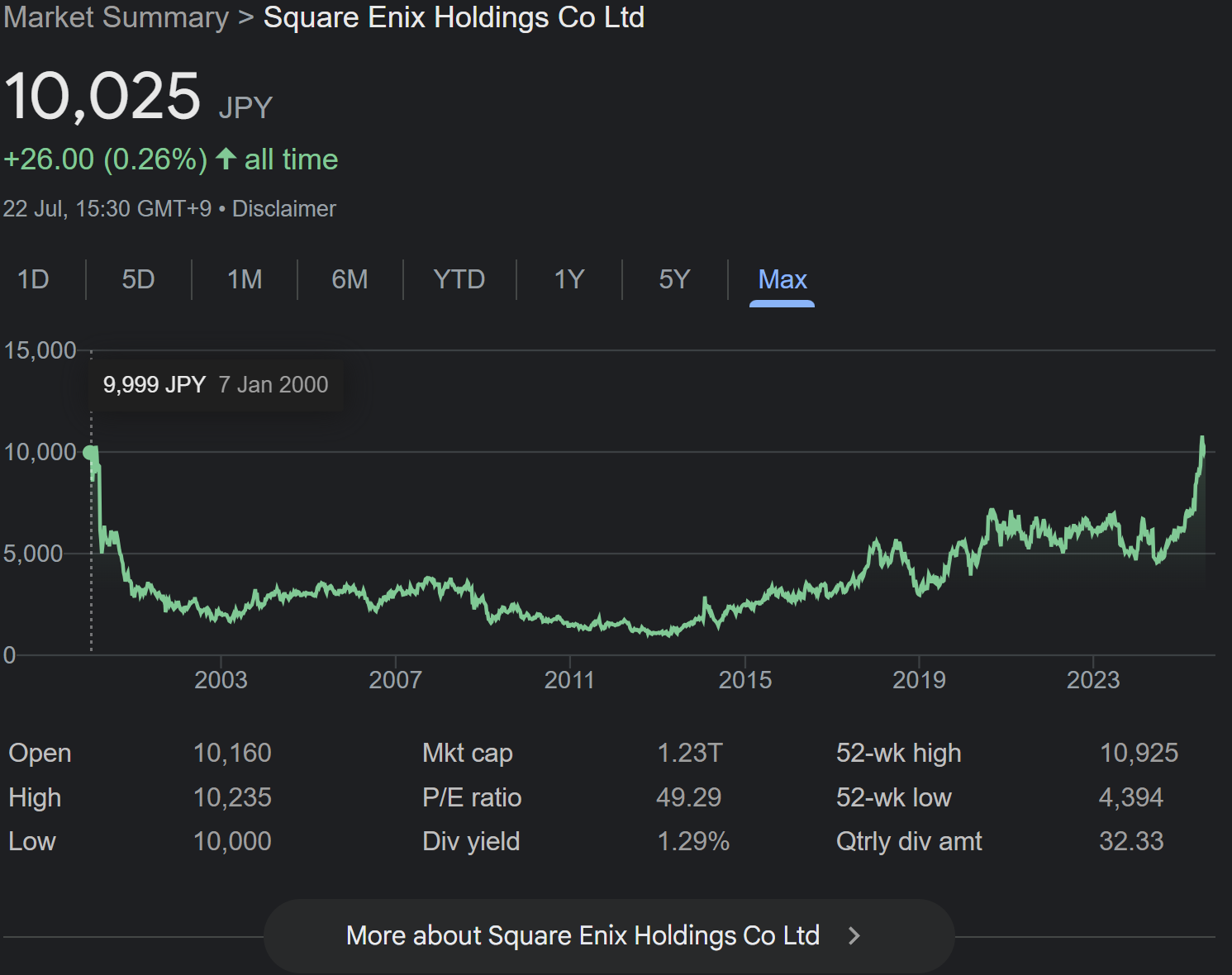Click the 2003 x-axis label
The height and width of the screenshot is (975, 1232).
tap(221, 680)
